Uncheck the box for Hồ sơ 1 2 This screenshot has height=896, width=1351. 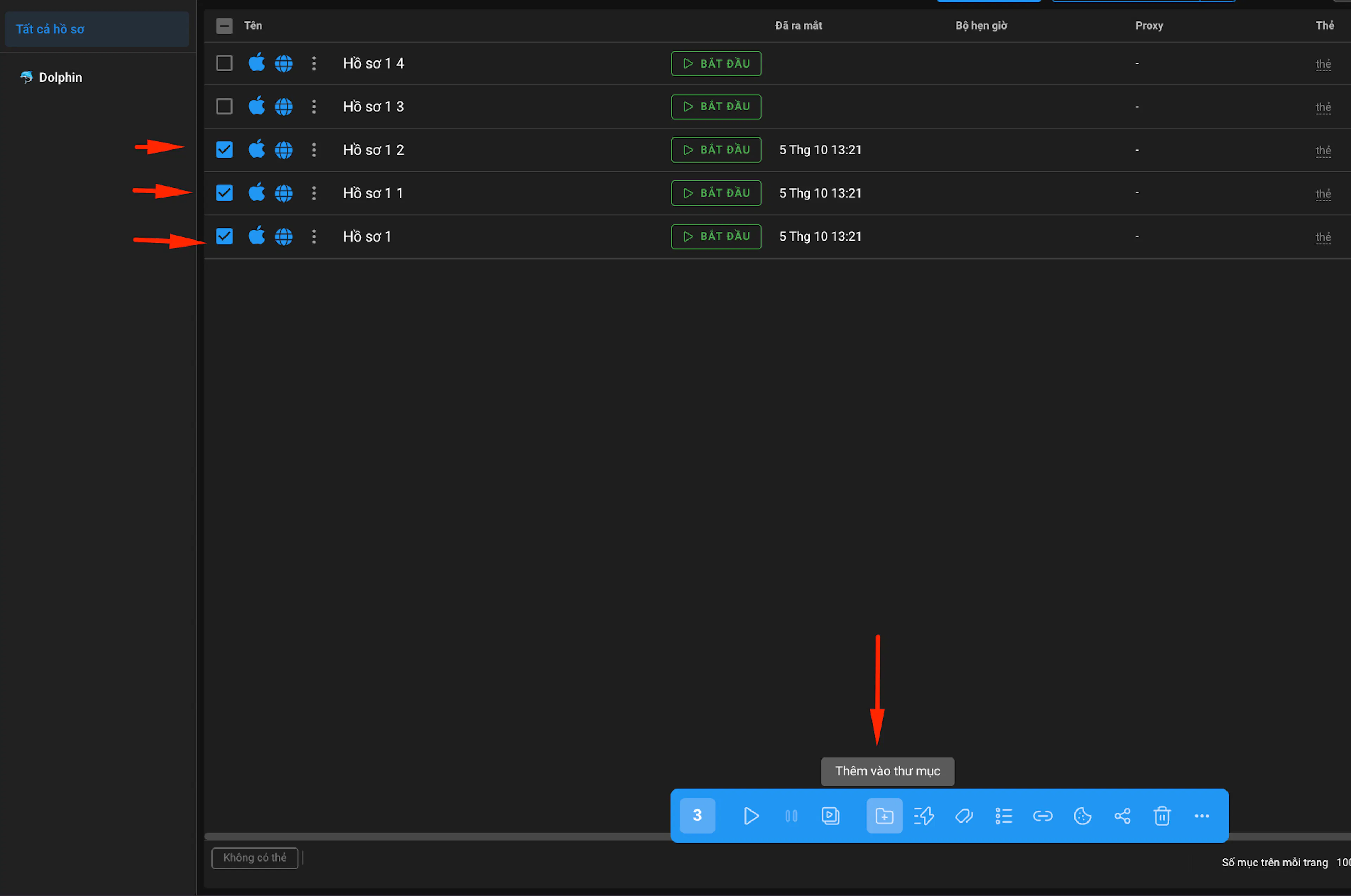[224, 150]
